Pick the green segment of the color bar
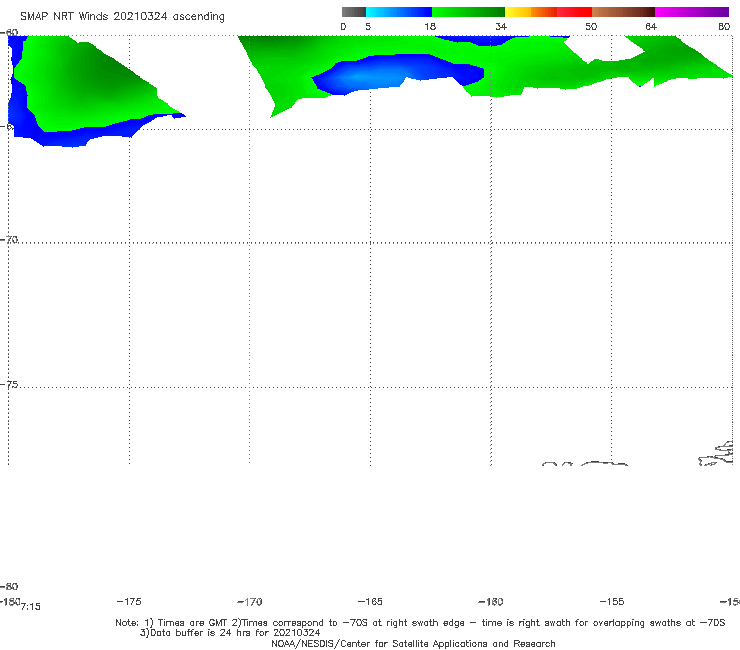Screen dimensions: 740x650 [x=468, y=12]
